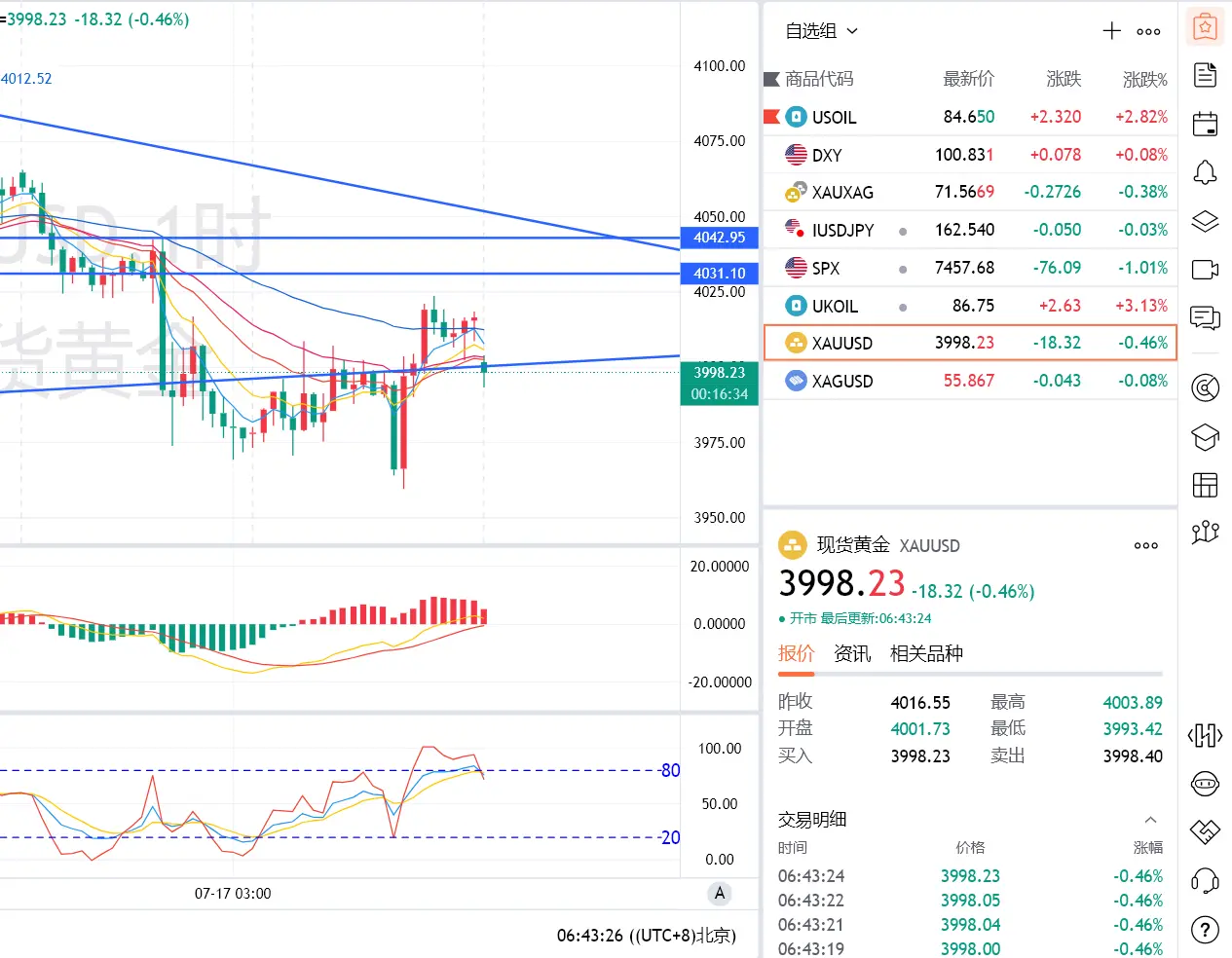Select XAGUSD row in watchlist

coord(970,381)
